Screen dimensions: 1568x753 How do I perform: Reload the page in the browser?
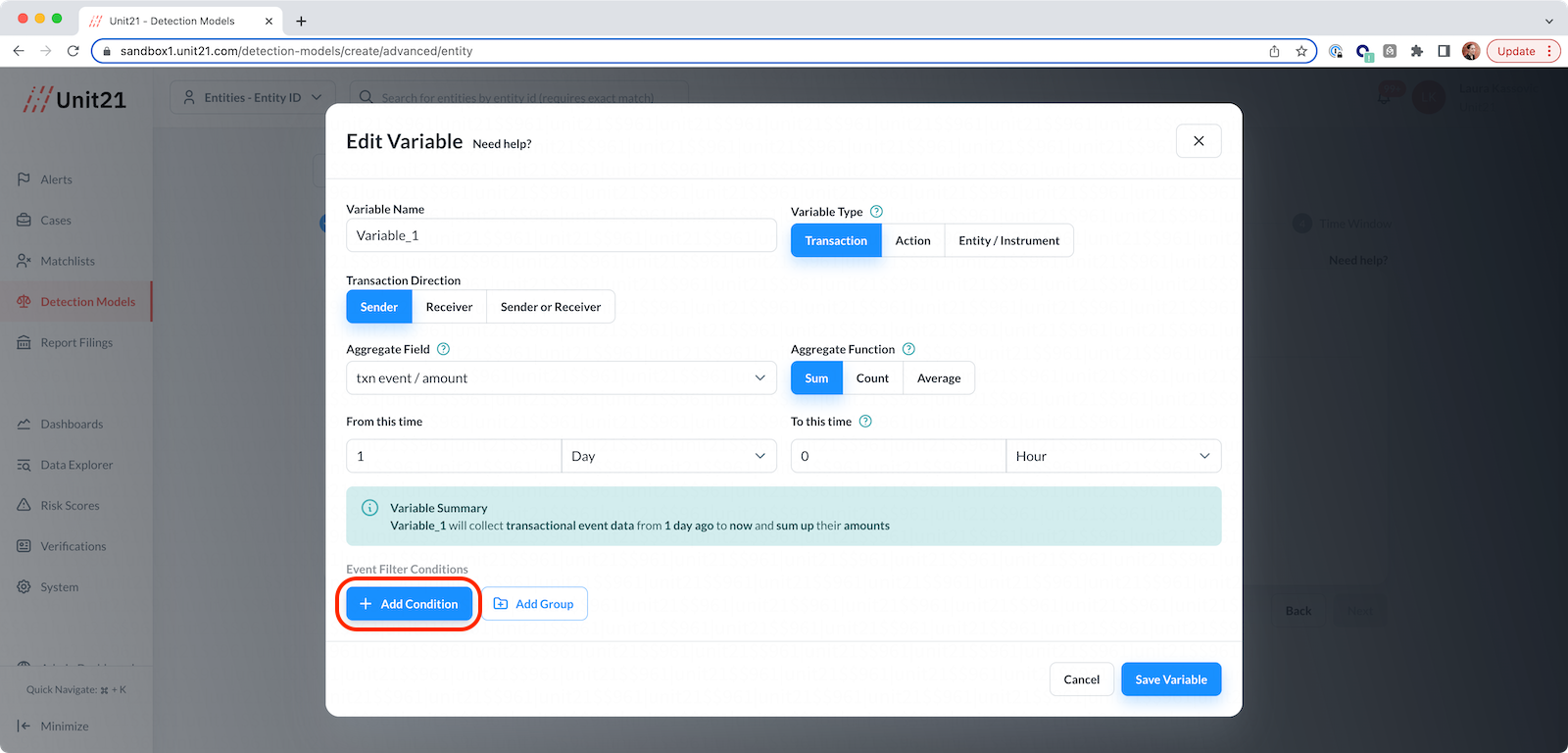tap(73, 51)
